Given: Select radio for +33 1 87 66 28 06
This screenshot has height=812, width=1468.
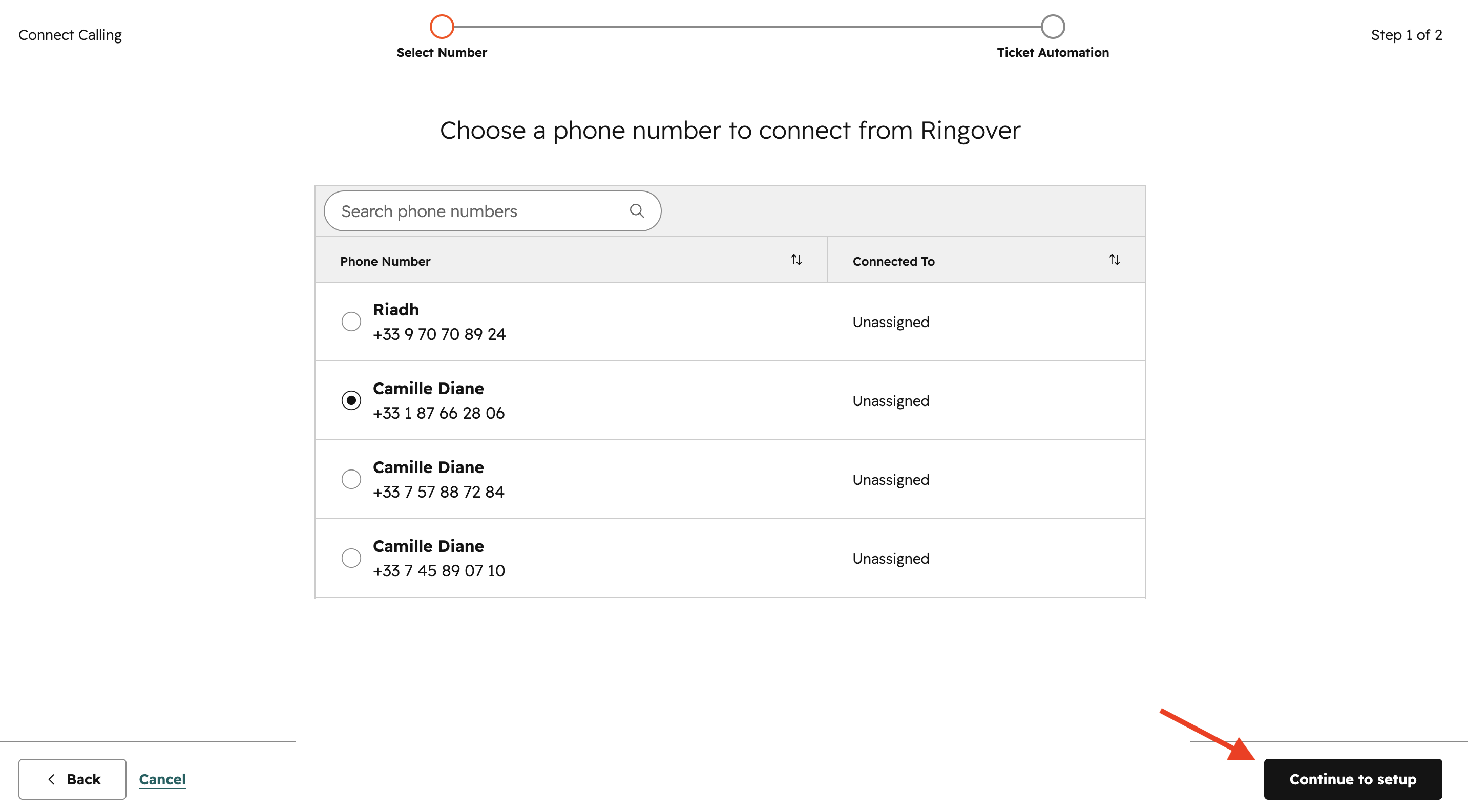Looking at the screenshot, I should pos(351,400).
